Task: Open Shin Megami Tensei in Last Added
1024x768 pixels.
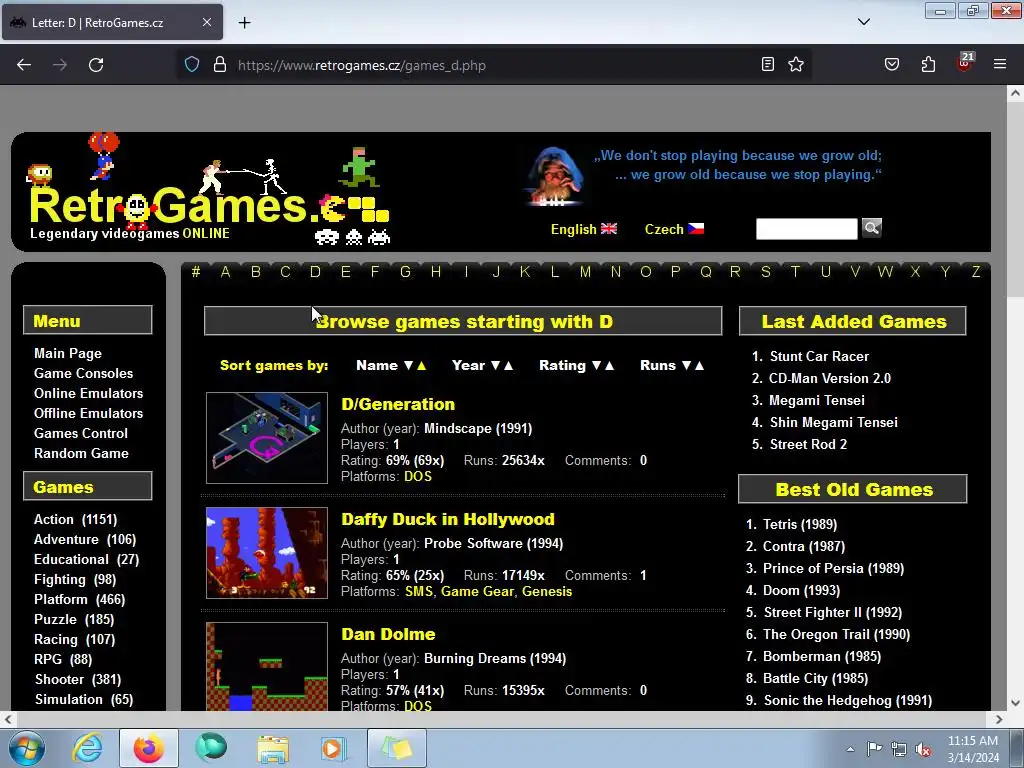Action: coord(834,423)
